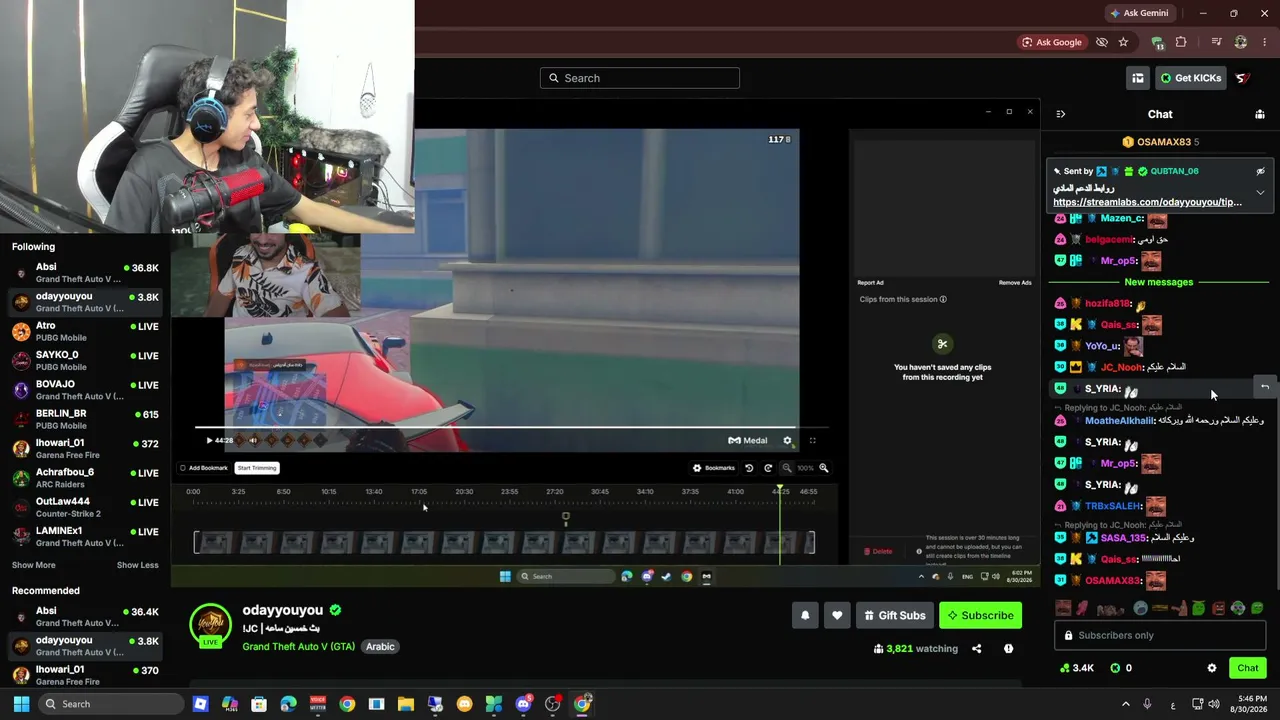Select BERLIN_BR in the Following list
The width and height of the screenshot is (1280, 720).
[x=86, y=419]
